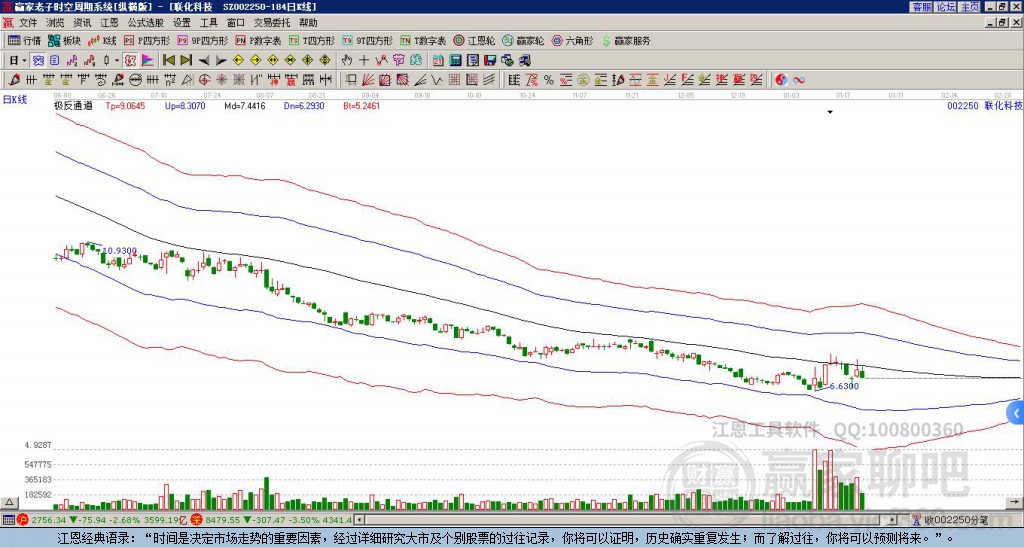
Task: Select the red pen drawing tool
Action: point(13,80)
